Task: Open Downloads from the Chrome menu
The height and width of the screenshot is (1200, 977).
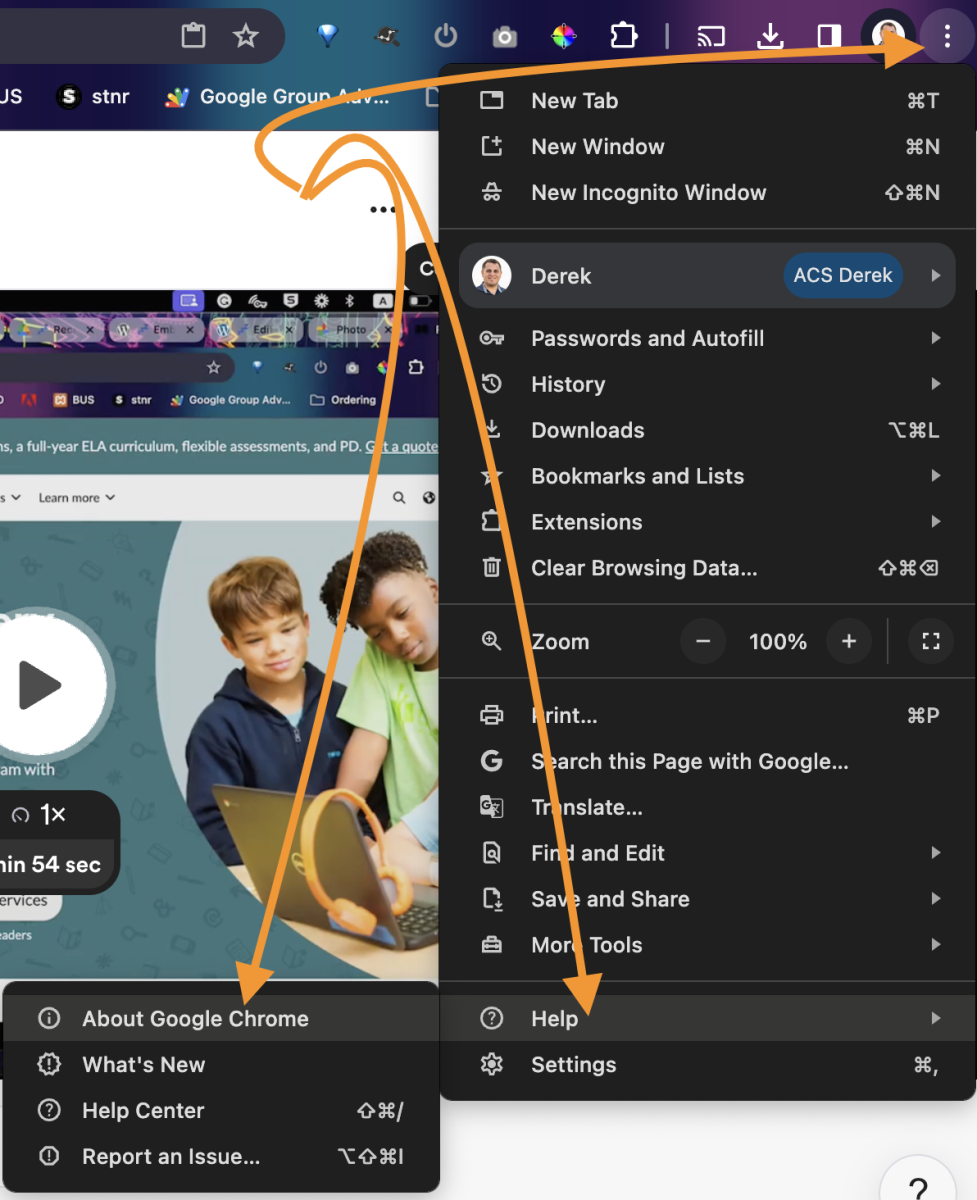Action: (x=708, y=430)
